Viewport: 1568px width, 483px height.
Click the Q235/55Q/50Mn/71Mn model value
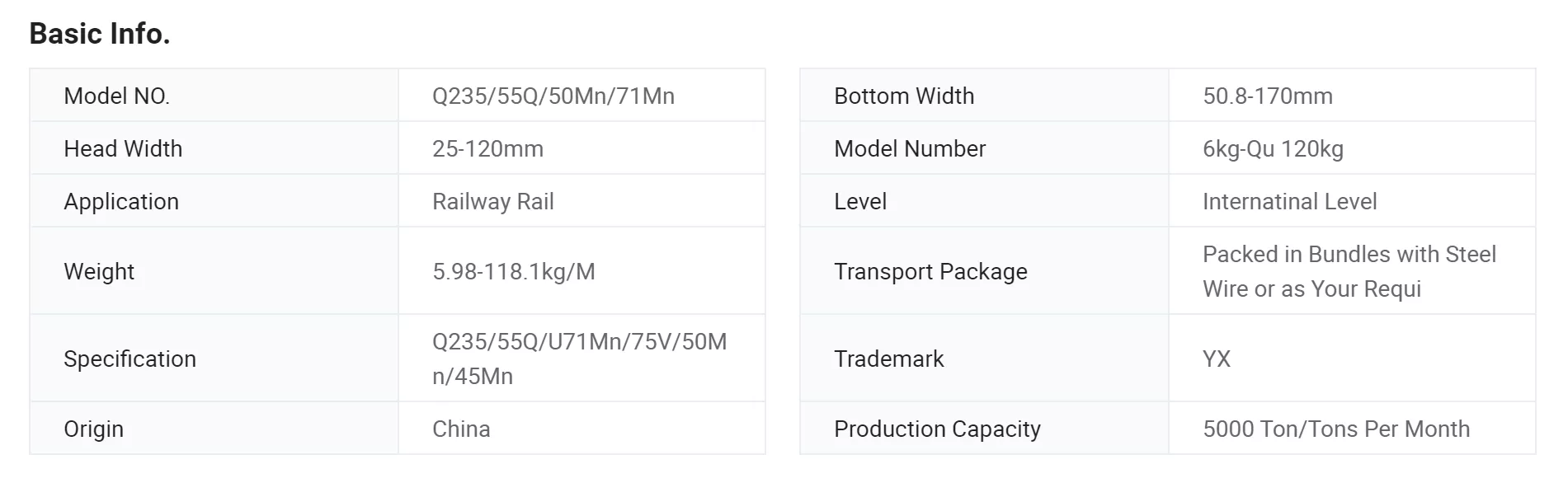coord(553,96)
